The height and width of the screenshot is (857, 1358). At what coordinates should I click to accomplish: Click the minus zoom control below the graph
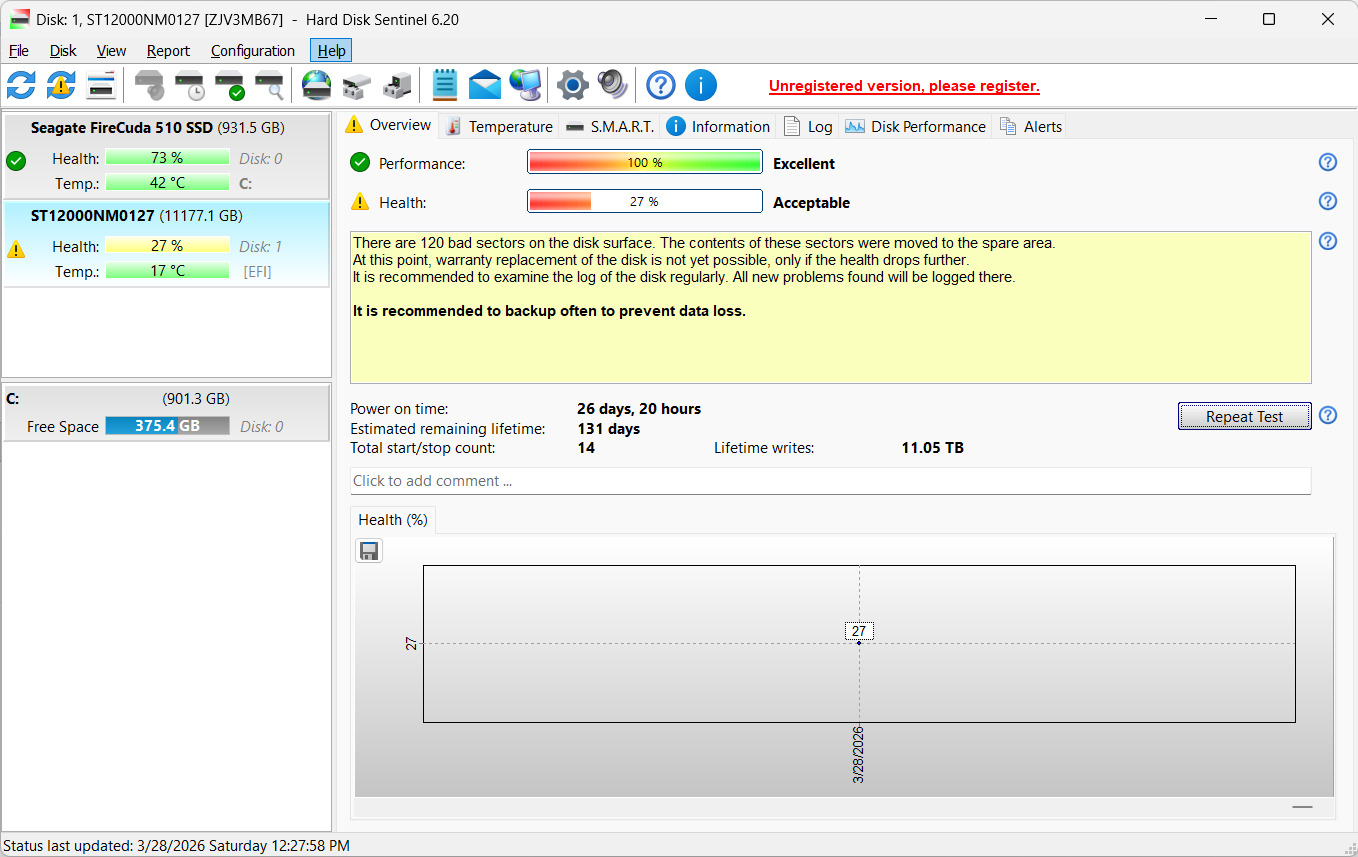[1302, 806]
